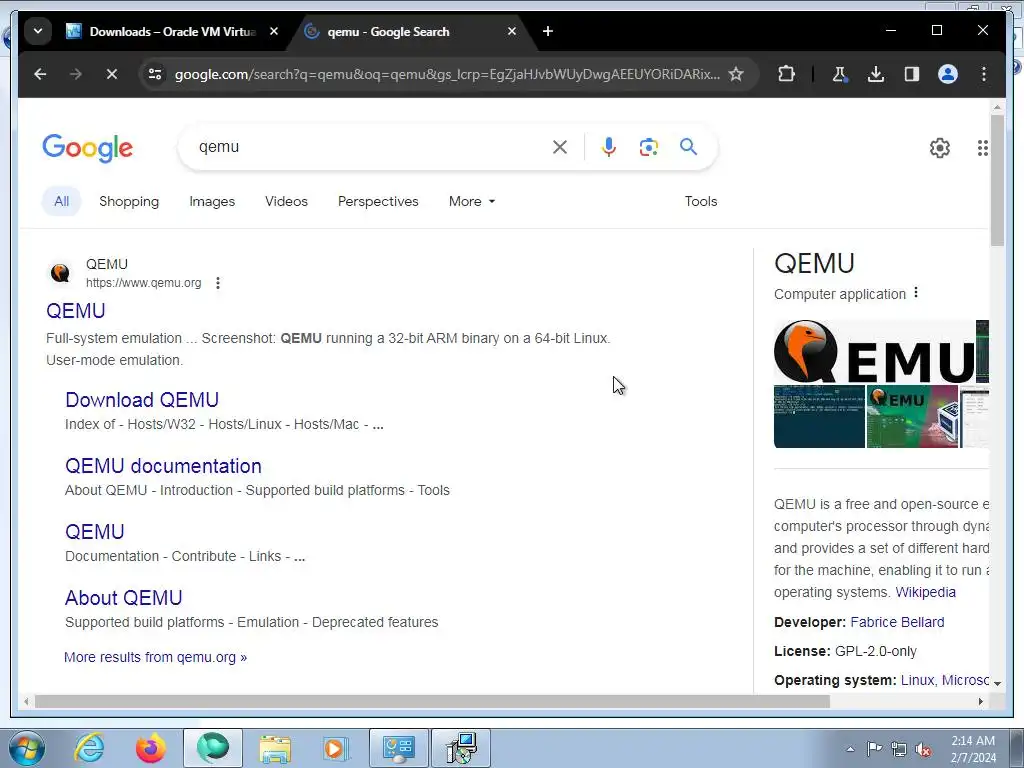This screenshot has width=1024, height=768.
Task: Open the Linux operating system link
Action: pyautogui.click(x=917, y=680)
